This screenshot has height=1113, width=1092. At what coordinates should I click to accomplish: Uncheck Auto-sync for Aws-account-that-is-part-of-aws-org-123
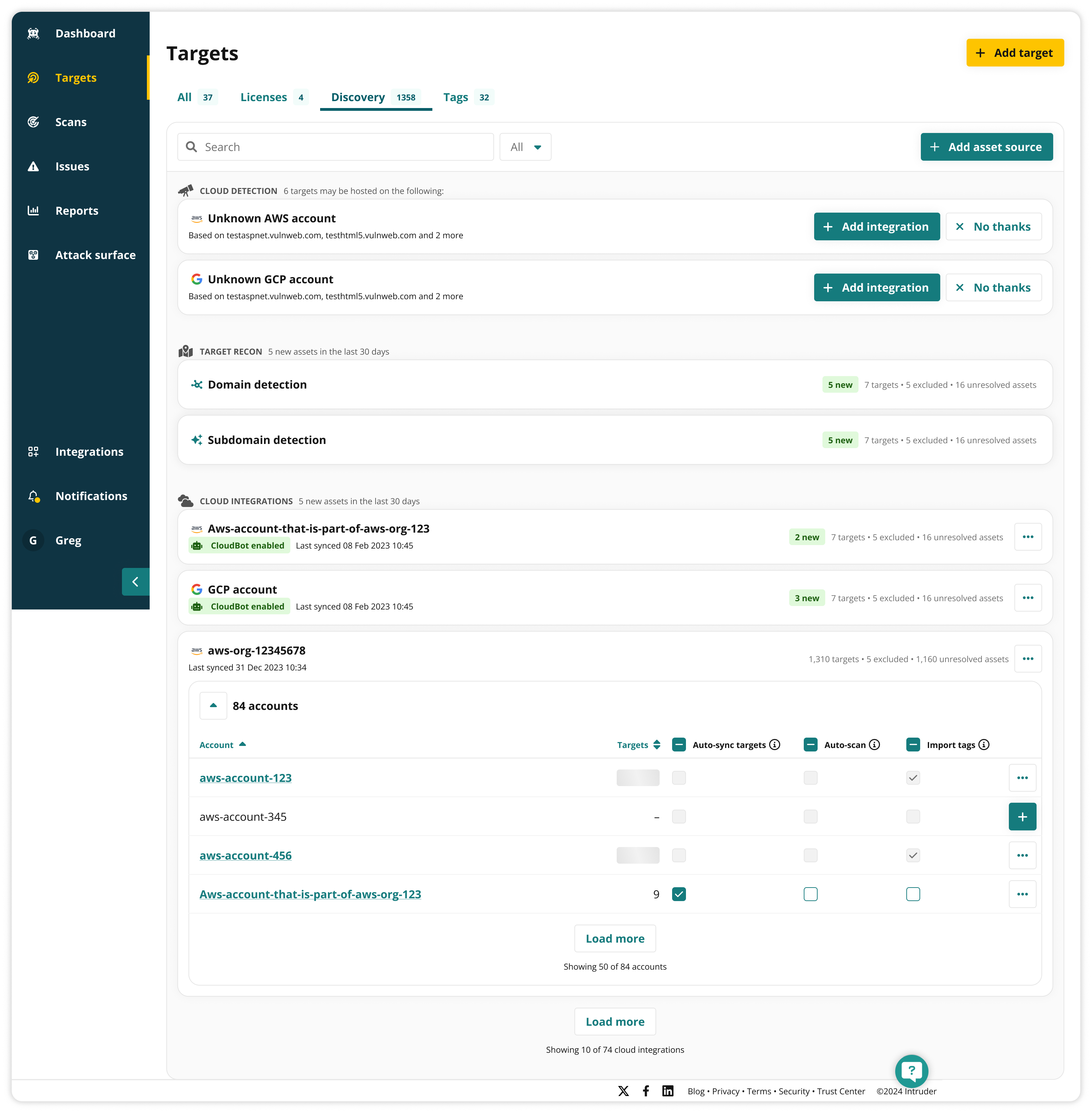(678, 893)
